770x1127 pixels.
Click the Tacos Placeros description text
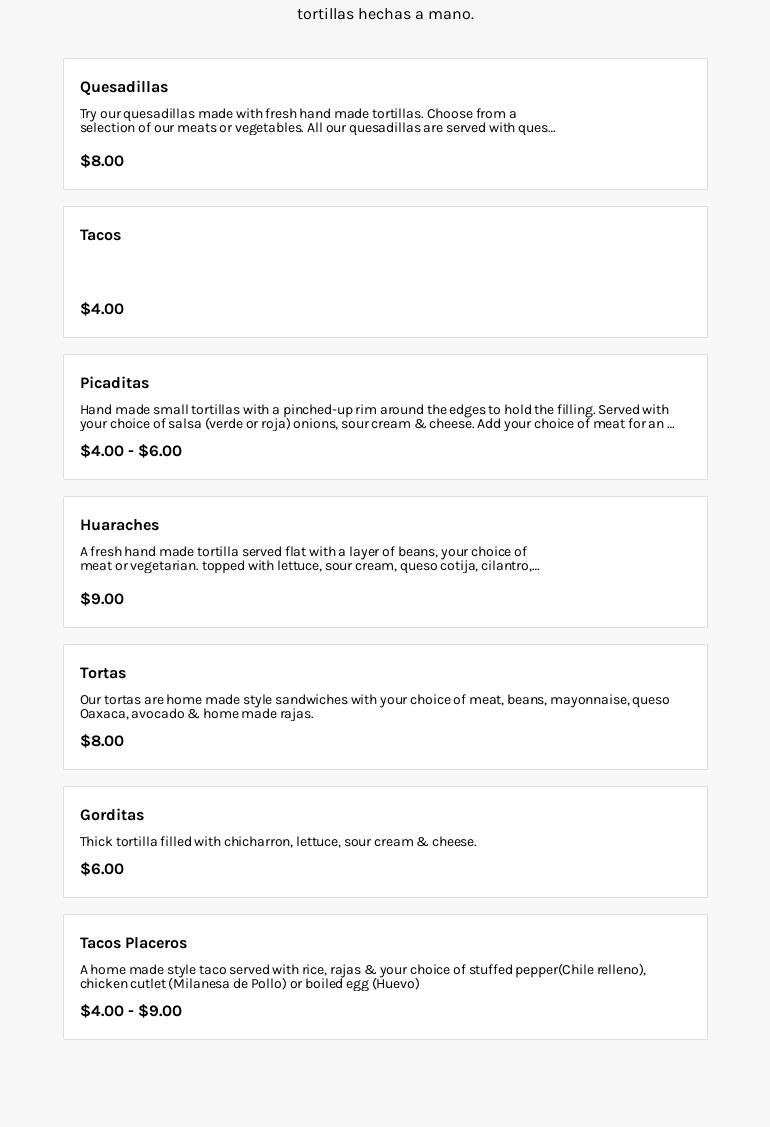tap(362, 977)
